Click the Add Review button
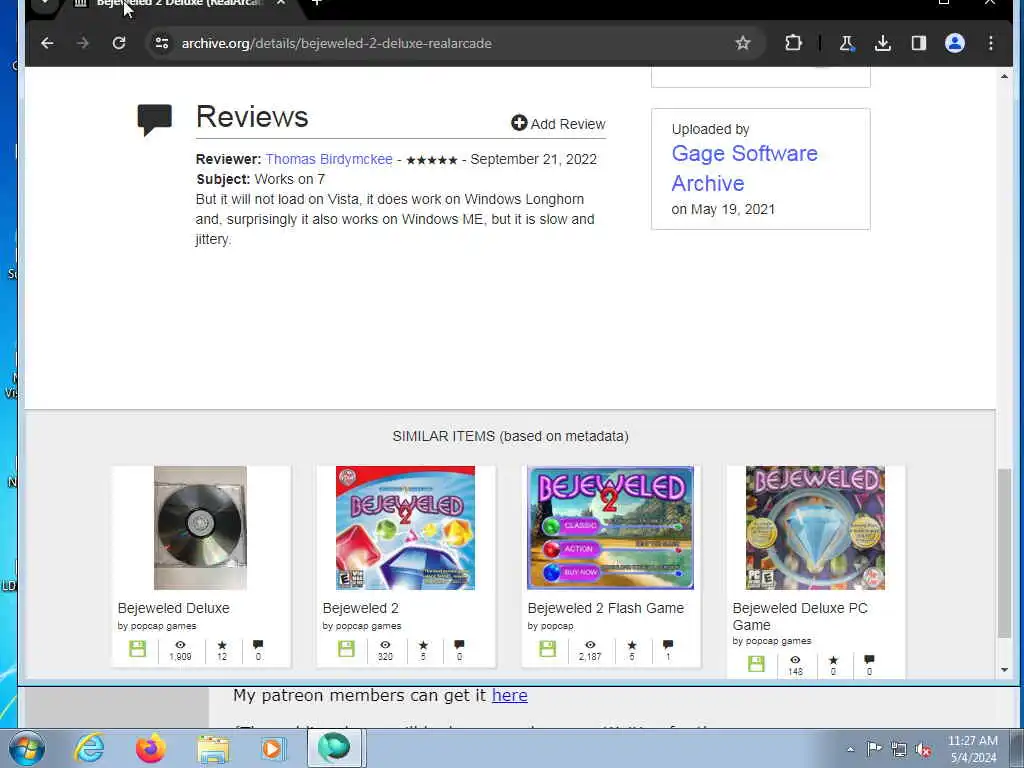Image resolution: width=1024 pixels, height=768 pixels. [x=558, y=123]
